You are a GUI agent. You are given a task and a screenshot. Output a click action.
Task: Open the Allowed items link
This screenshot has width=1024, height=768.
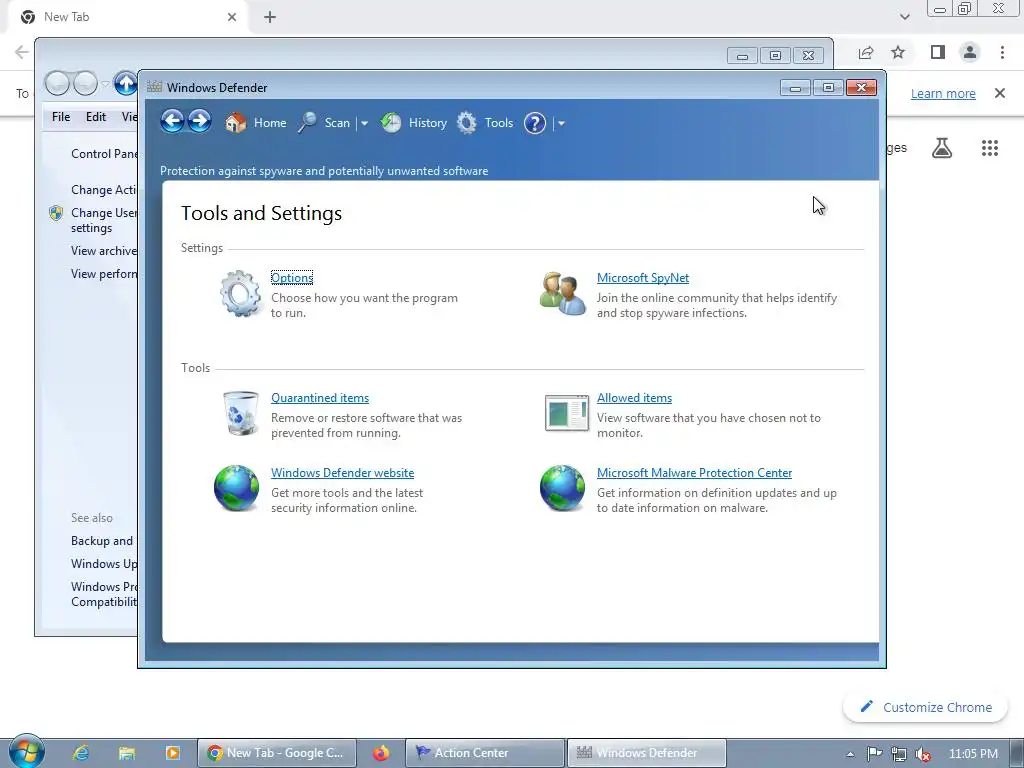[x=634, y=398]
